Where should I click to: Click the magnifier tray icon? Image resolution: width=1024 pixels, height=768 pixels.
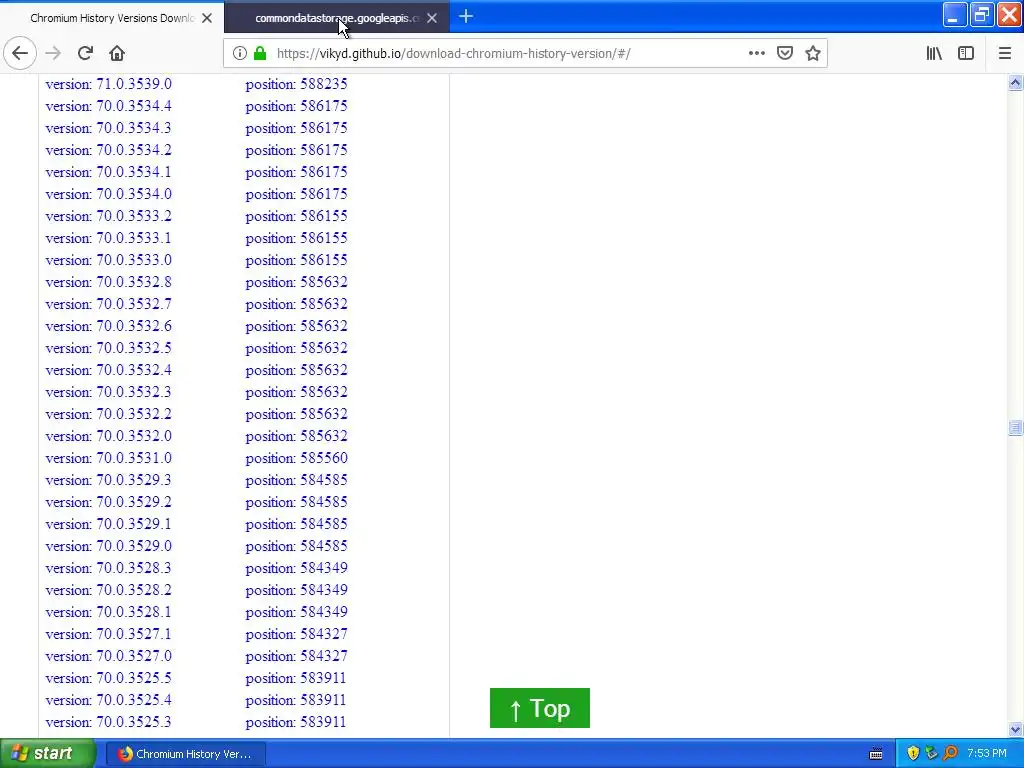950,754
